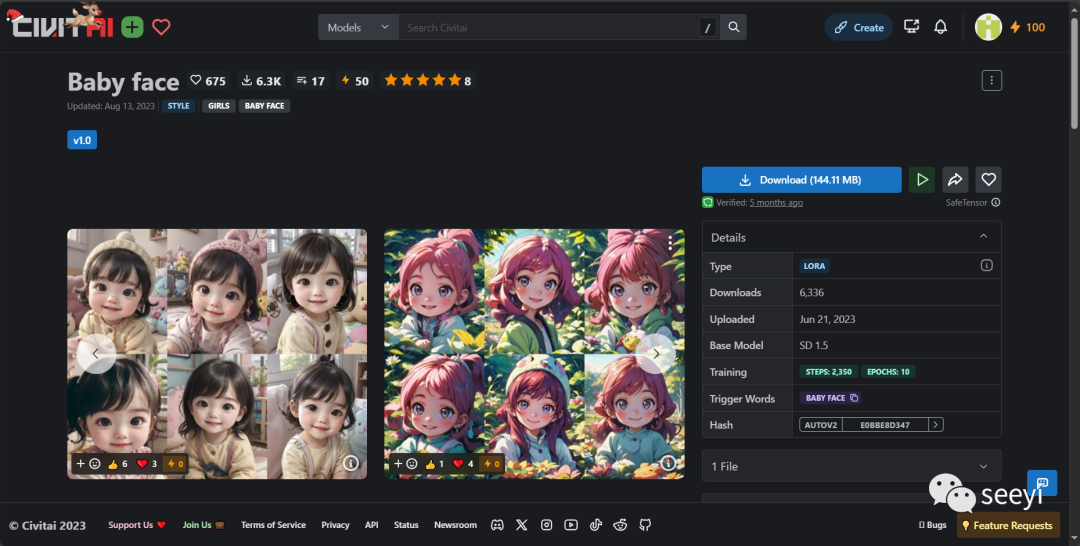
Task: Expand the 1 File section
Action: pos(851,466)
